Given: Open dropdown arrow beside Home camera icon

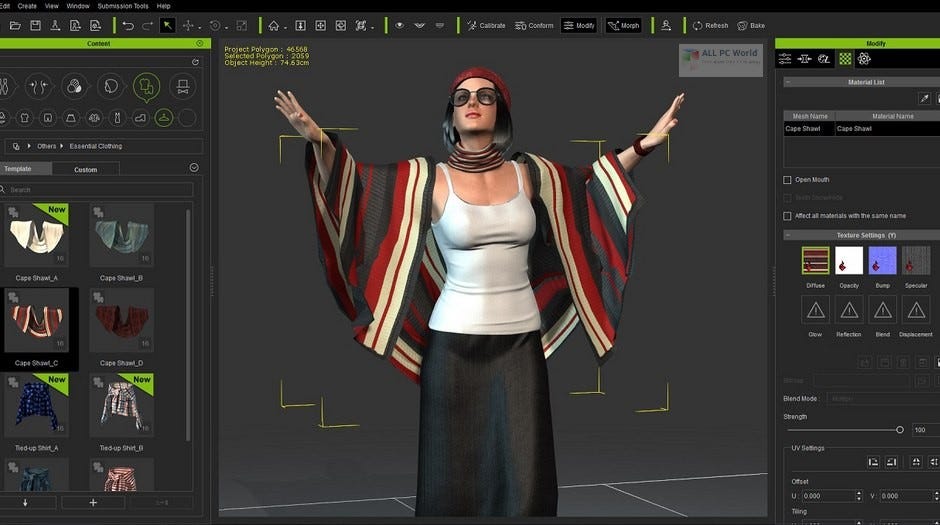Looking at the screenshot, I should 285,27.
